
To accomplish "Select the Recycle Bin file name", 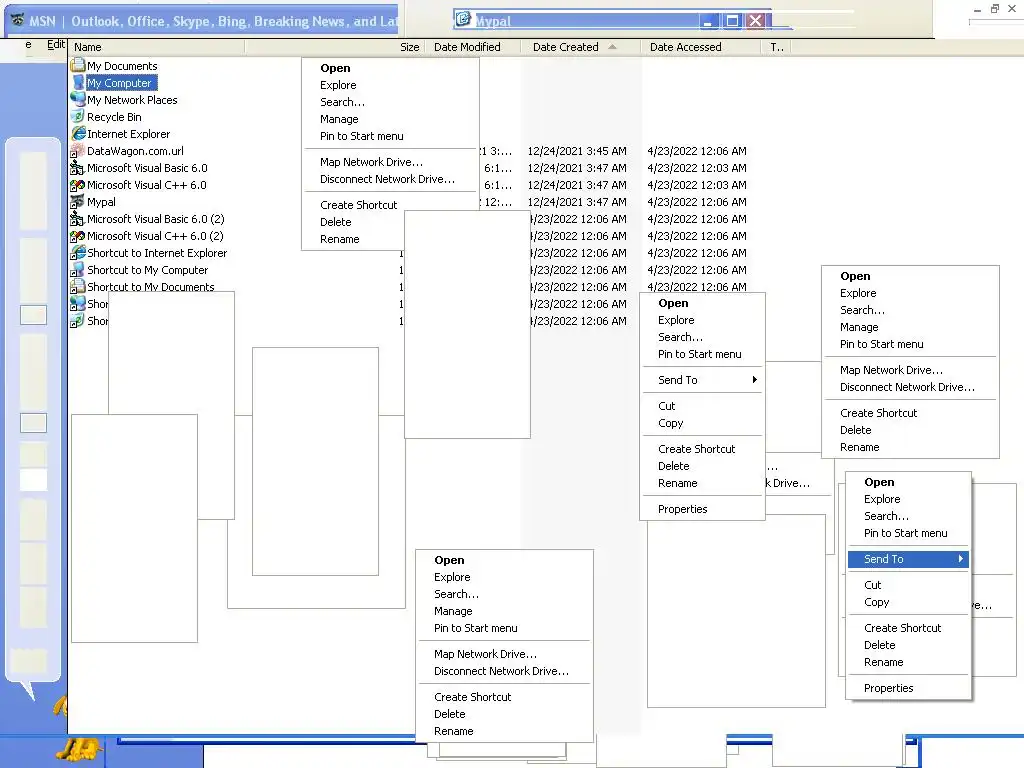I will point(114,117).
